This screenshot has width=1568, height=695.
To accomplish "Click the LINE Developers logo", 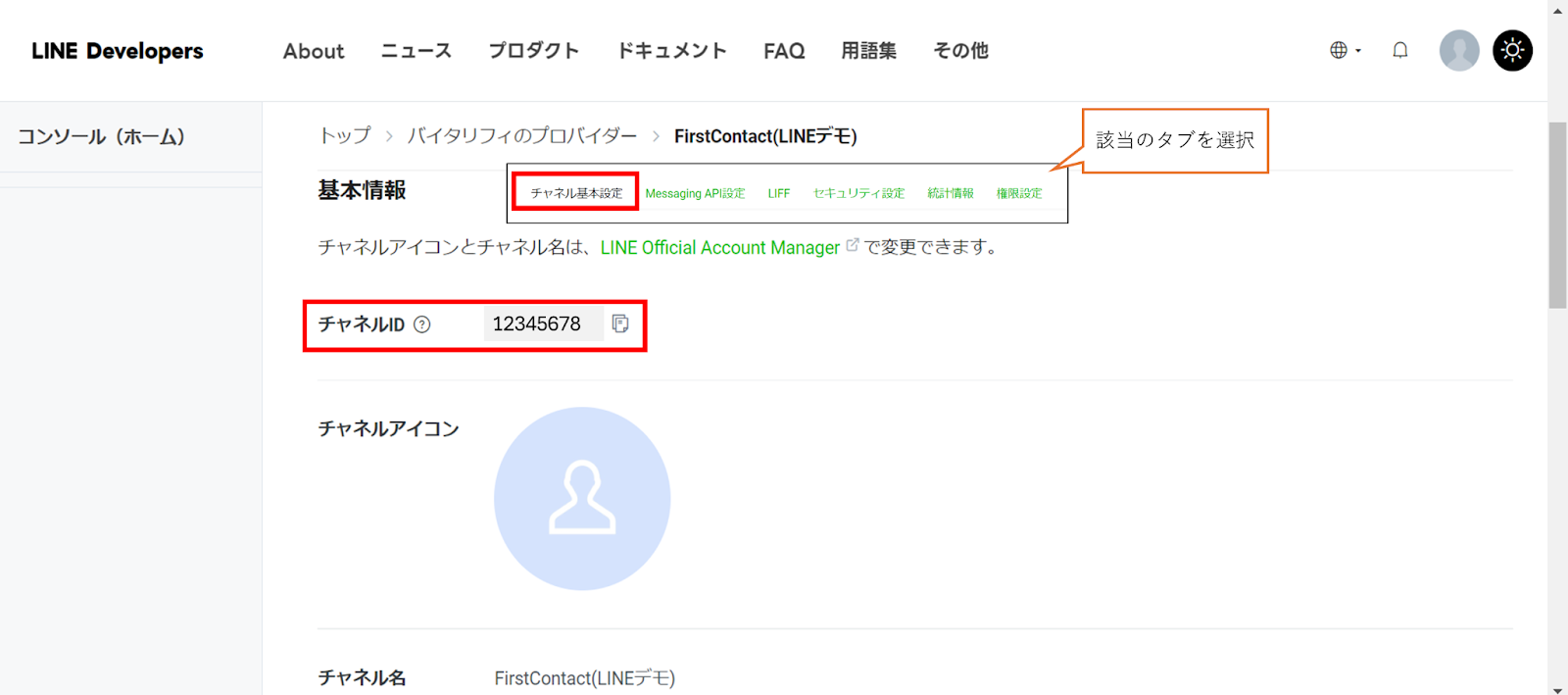I will click(x=118, y=51).
